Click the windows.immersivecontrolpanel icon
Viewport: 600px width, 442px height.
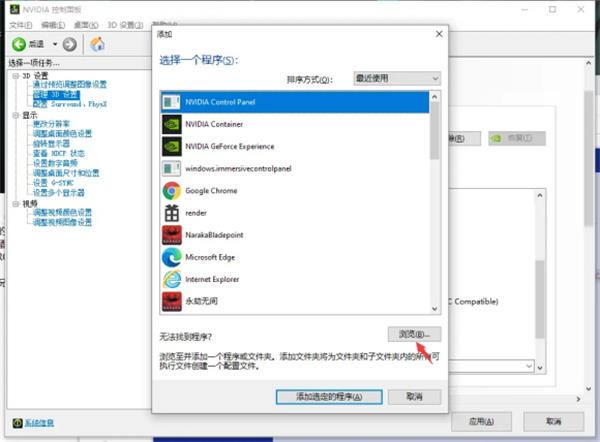point(171,168)
